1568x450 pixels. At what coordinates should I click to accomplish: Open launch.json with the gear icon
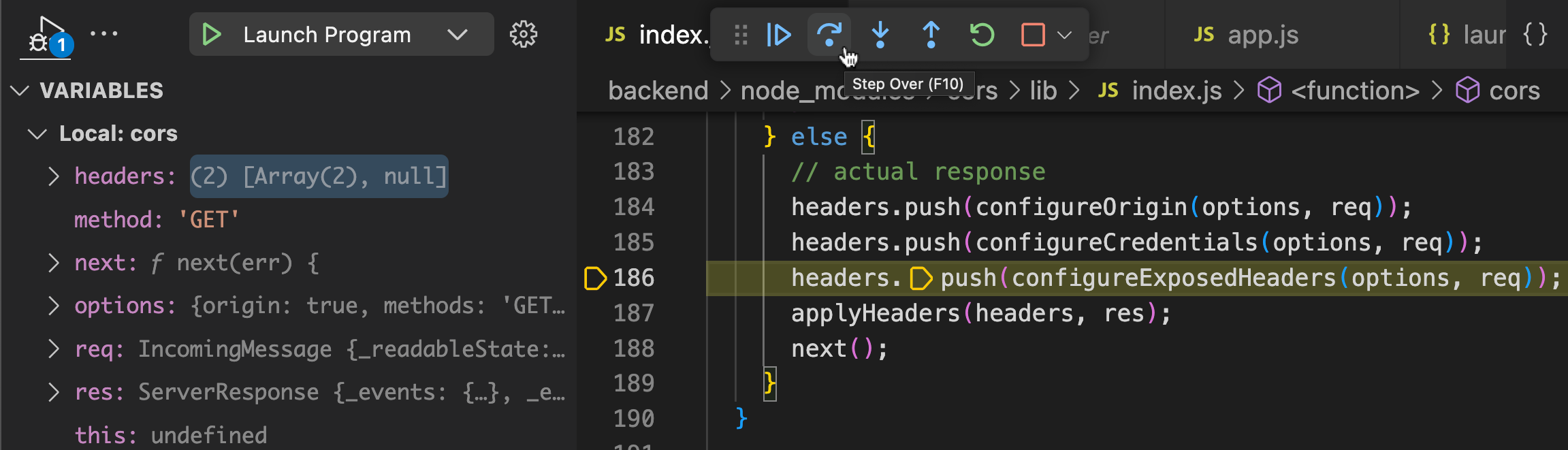click(523, 34)
